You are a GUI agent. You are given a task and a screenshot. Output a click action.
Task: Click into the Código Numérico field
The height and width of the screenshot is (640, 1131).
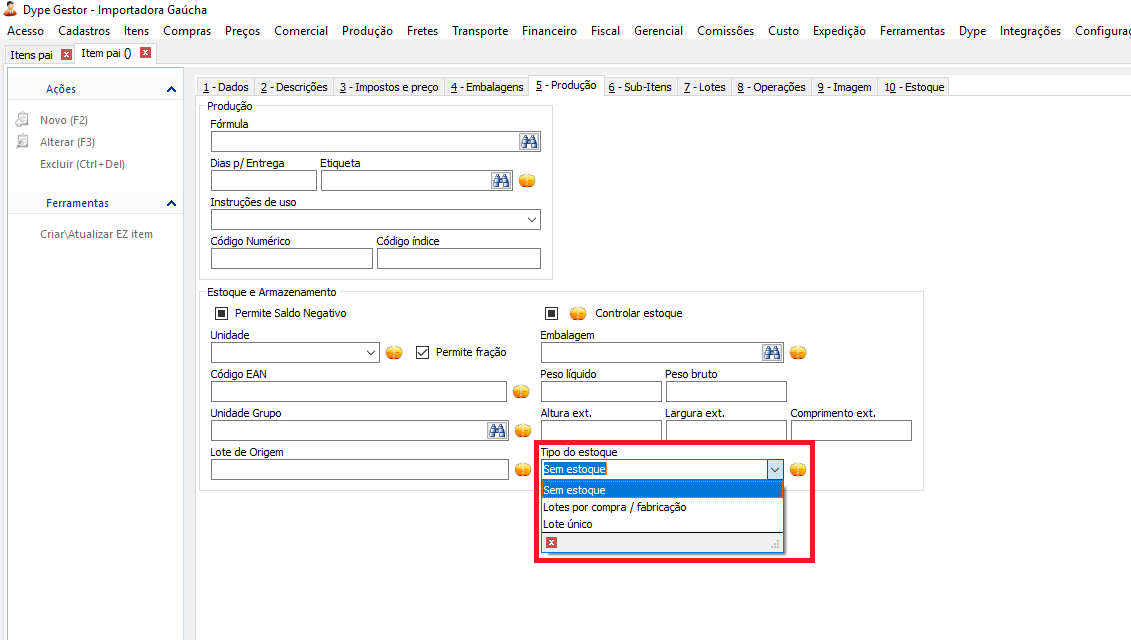[291, 258]
